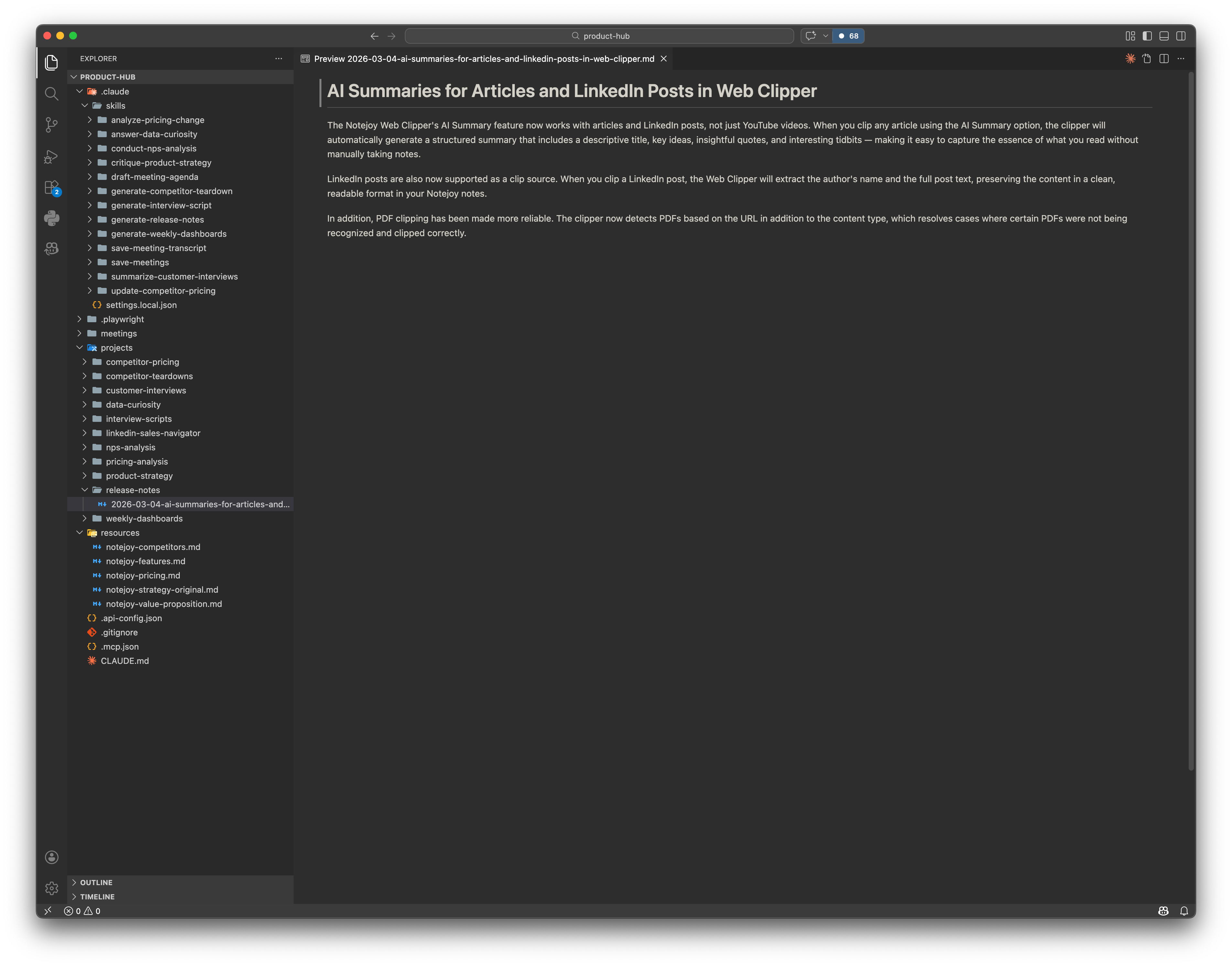Select the Preview markdown tab

(x=484, y=59)
